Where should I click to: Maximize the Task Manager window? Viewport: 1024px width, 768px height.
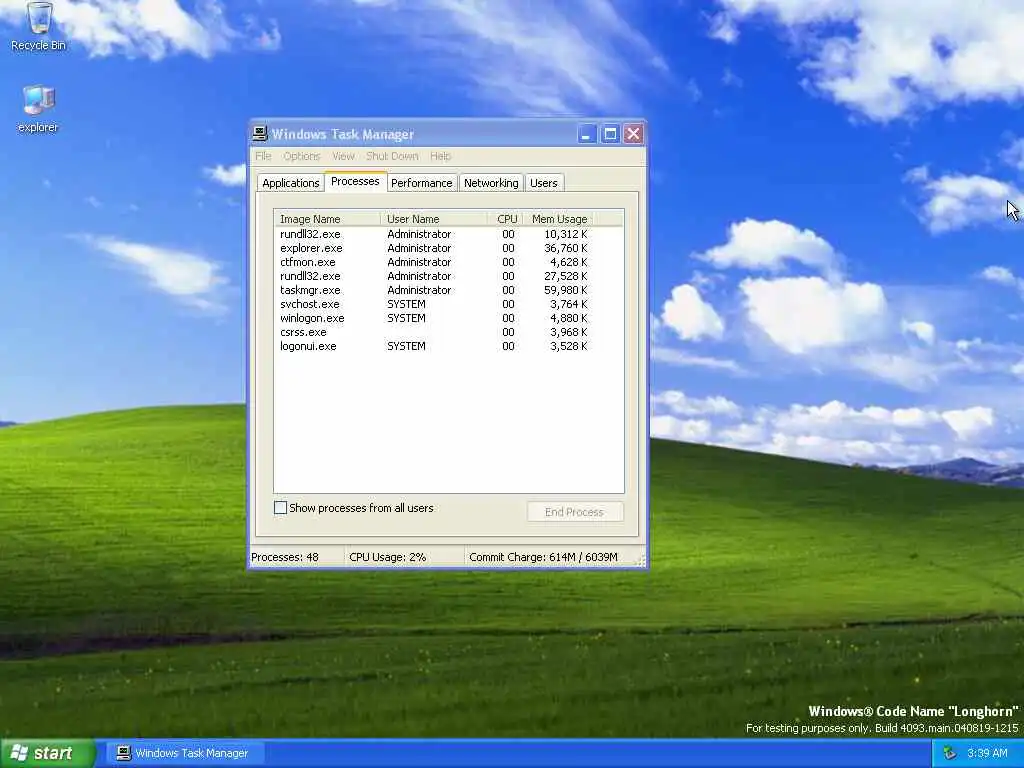(x=610, y=134)
